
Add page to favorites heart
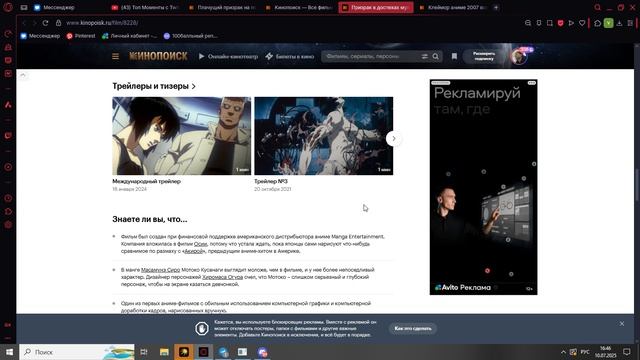click(582, 23)
